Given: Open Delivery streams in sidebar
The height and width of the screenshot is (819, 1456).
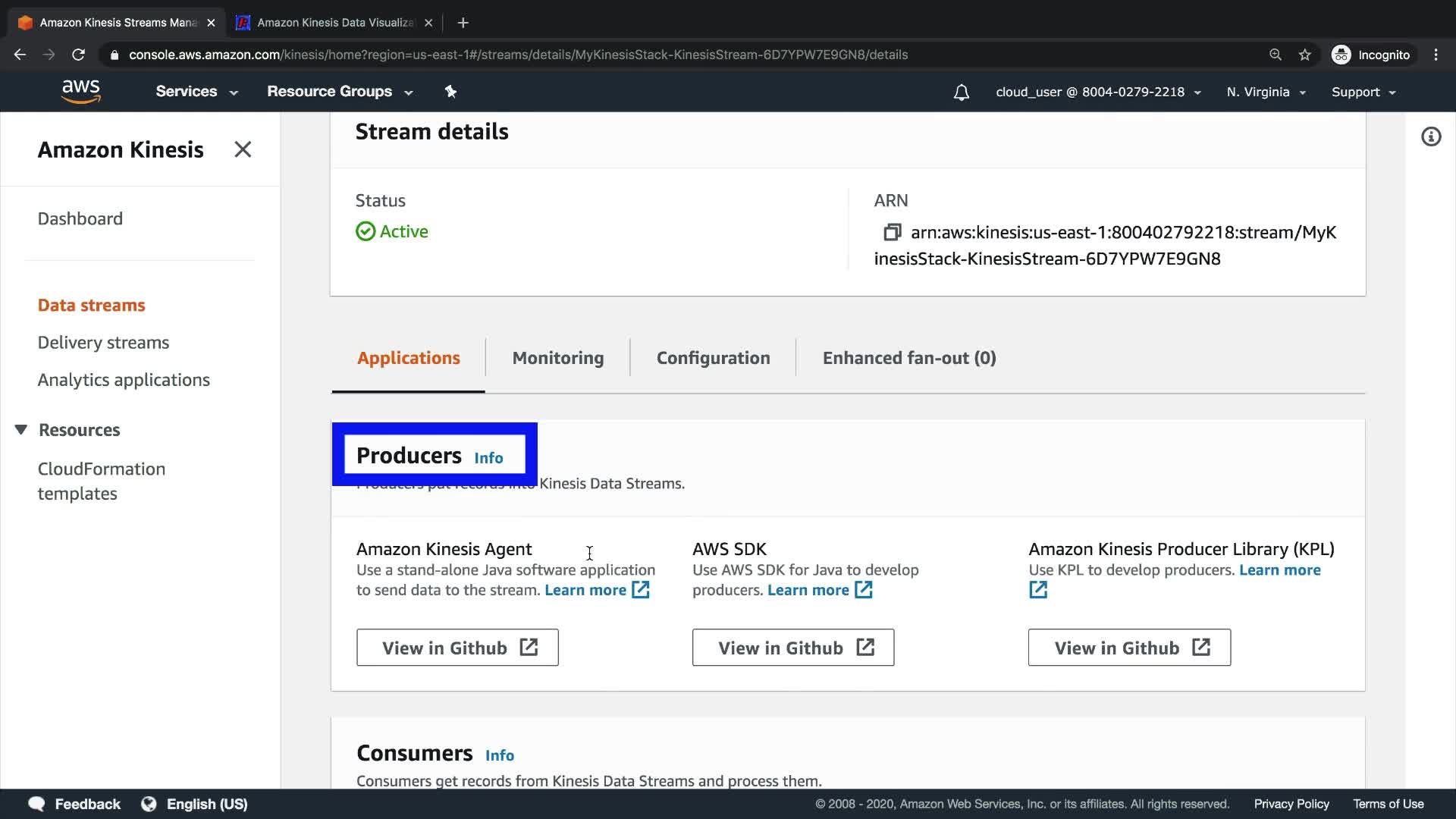Looking at the screenshot, I should tap(103, 343).
